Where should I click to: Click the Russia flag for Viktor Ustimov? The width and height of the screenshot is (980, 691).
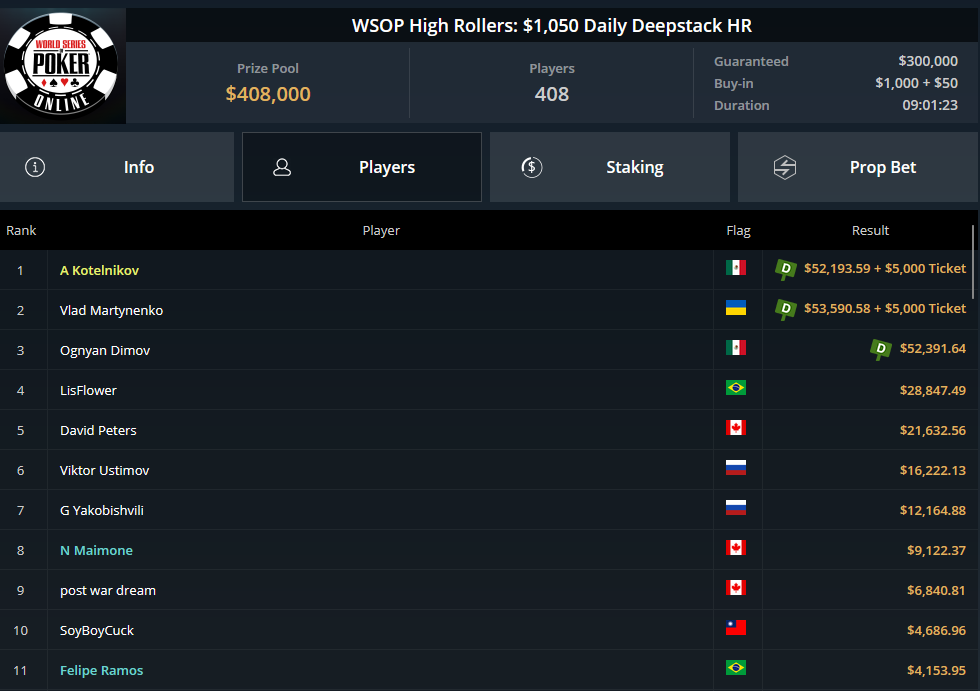click(736, 468)
